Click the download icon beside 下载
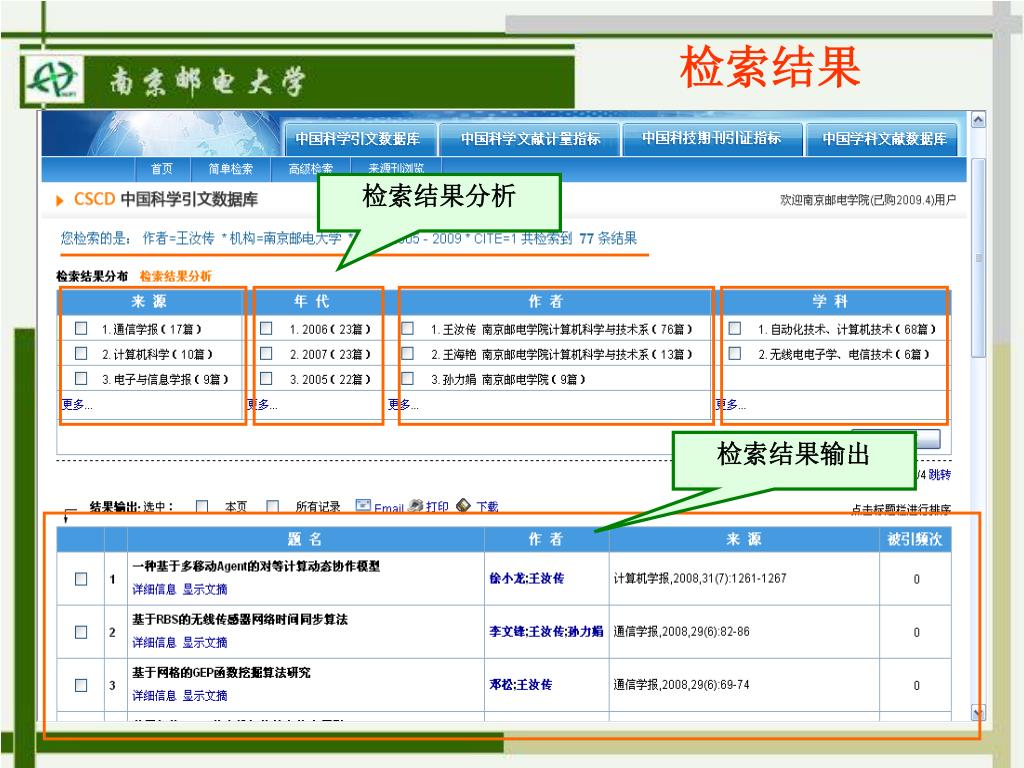The width and height of the screenshot is (1024, 768). click(x=463, y=505)
